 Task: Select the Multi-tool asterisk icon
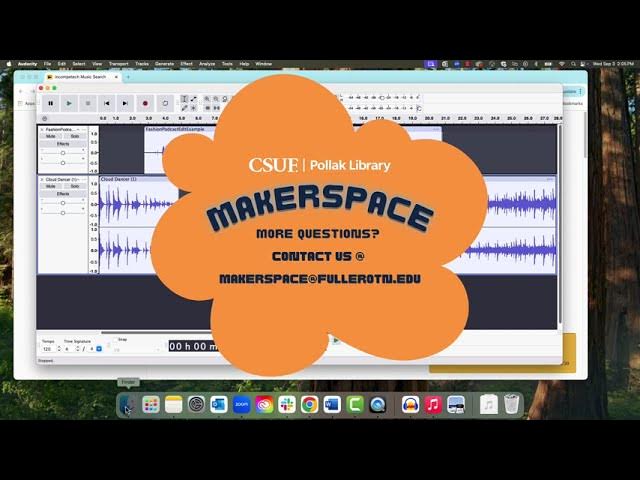click(x=193, y=108)
